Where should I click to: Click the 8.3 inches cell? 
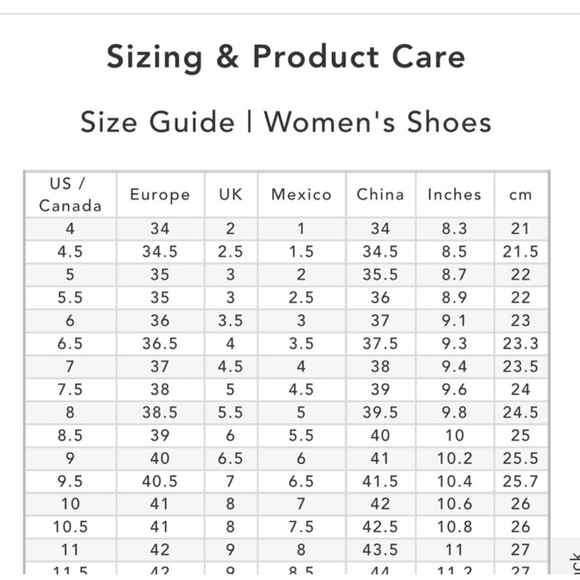tap(454, 229)
